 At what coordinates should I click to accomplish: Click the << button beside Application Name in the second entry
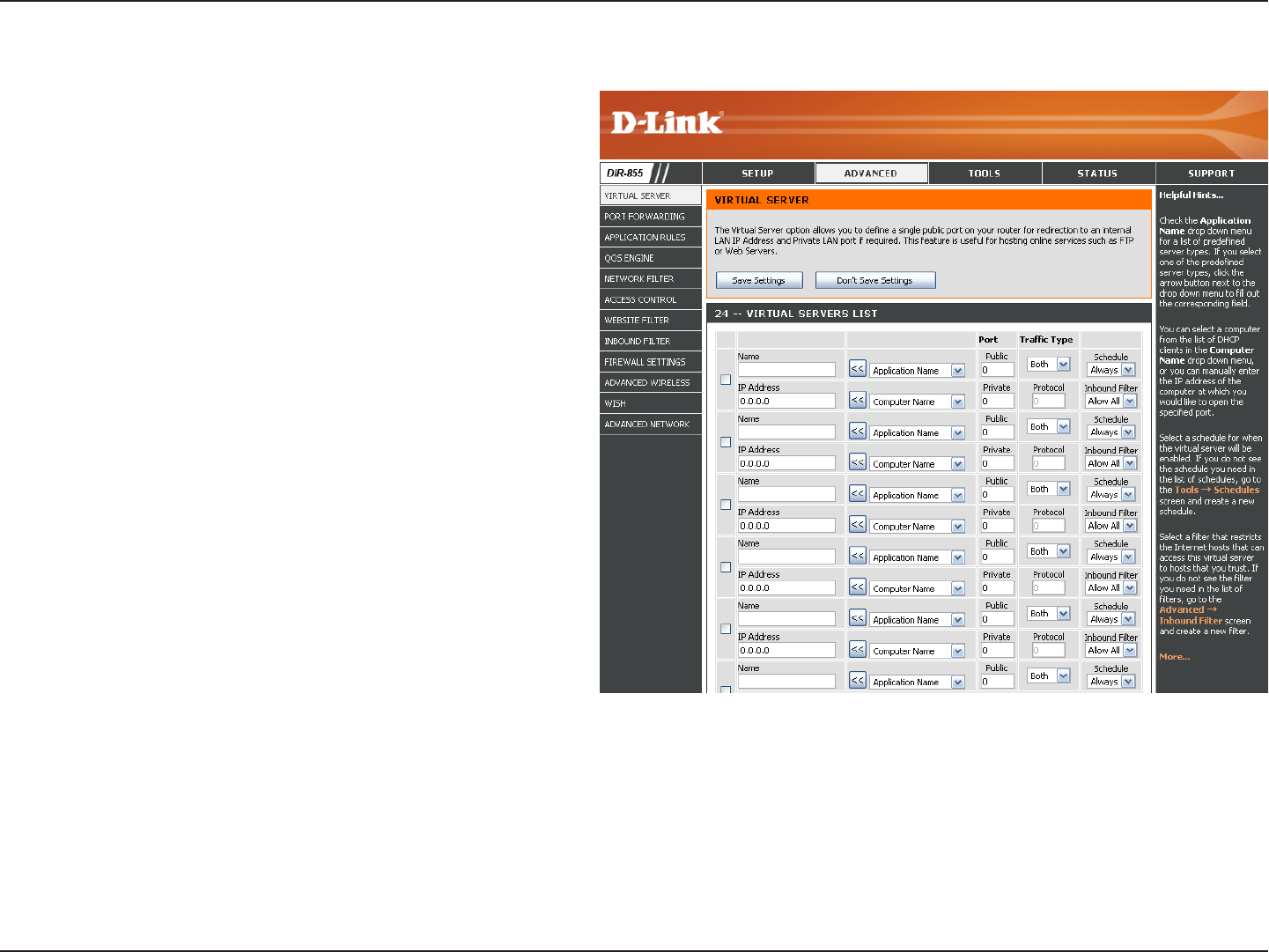click(x=857, y=432)
